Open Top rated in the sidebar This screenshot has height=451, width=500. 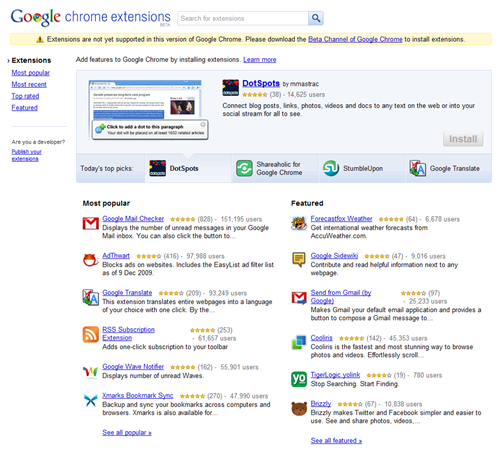[25, 96]
